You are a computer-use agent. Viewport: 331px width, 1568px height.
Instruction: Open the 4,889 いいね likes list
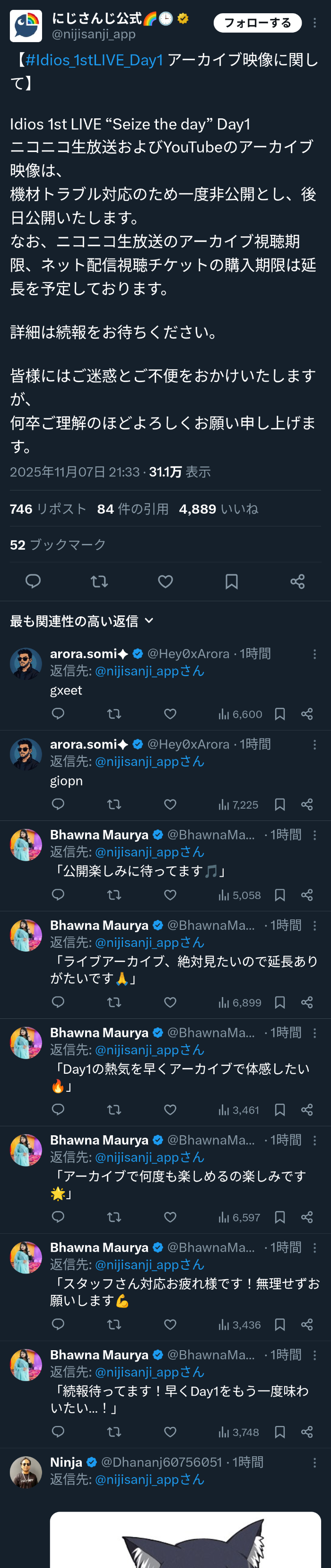[x=218, y=509]
